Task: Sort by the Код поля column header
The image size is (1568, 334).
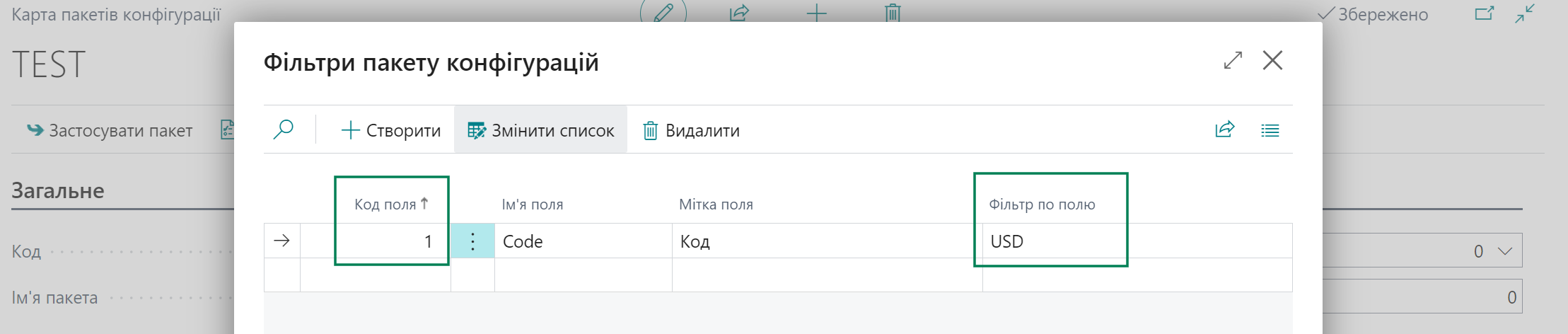Action: click(391, 205)
